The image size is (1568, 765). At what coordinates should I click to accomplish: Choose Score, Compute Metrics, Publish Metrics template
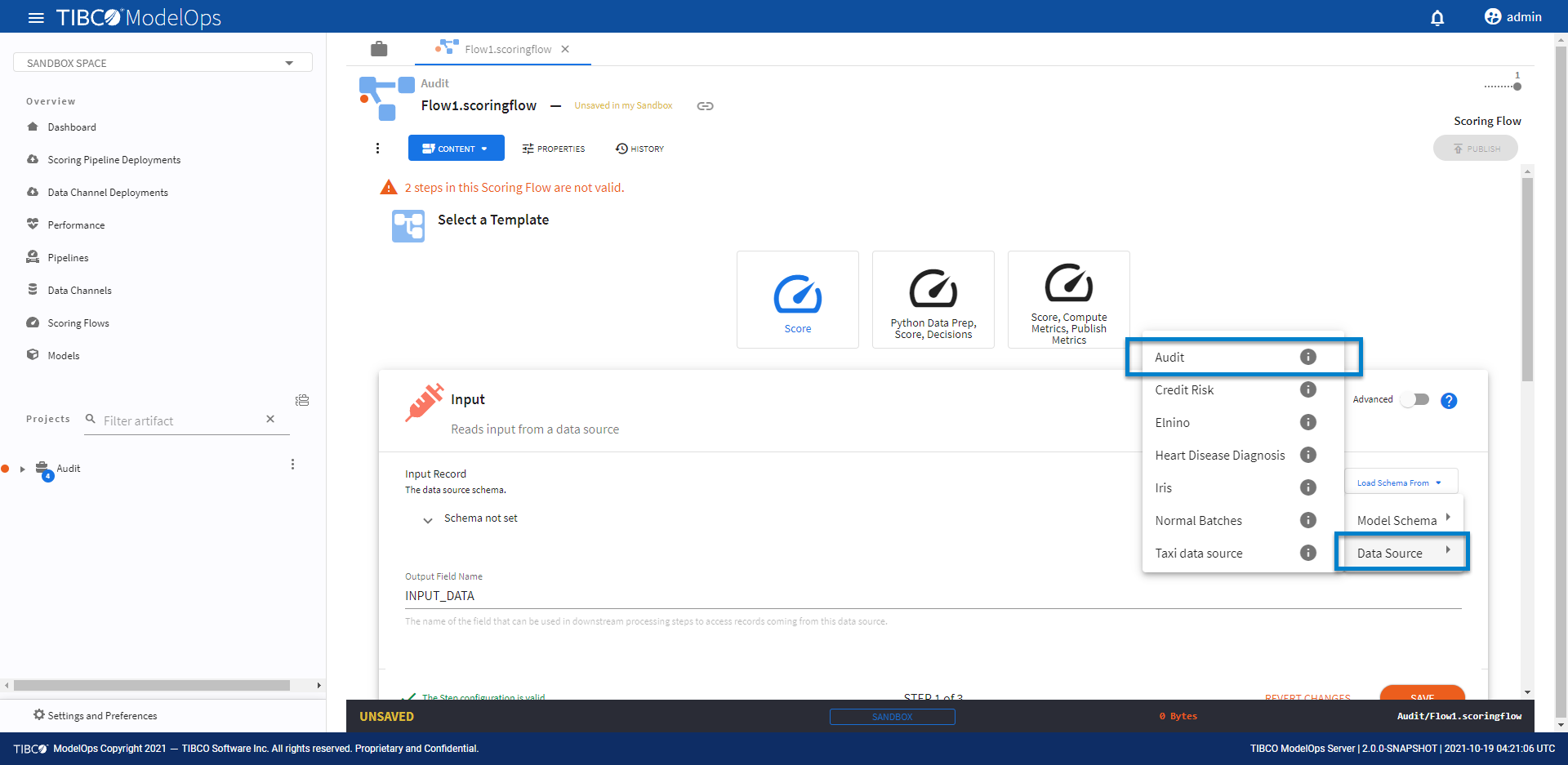1069,300
